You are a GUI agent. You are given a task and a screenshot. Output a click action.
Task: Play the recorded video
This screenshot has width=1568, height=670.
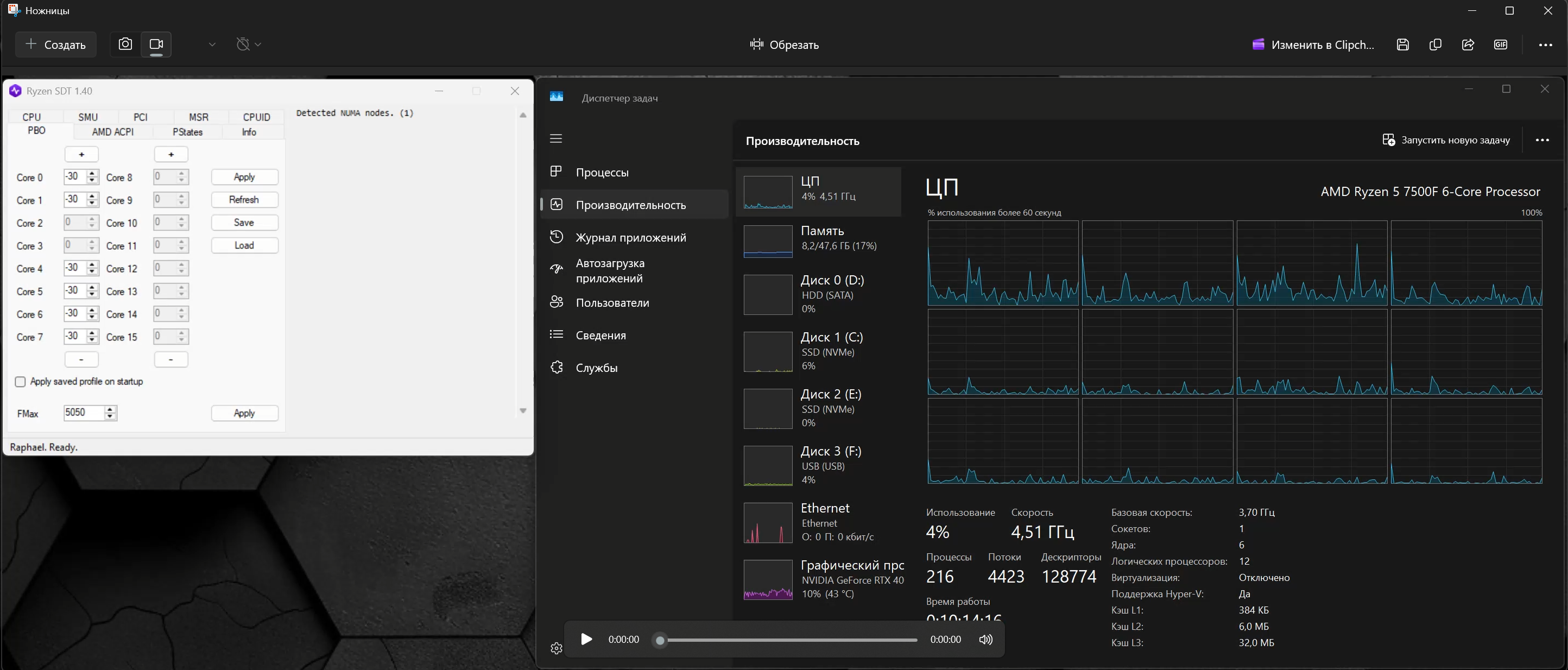tap(586, 639)
